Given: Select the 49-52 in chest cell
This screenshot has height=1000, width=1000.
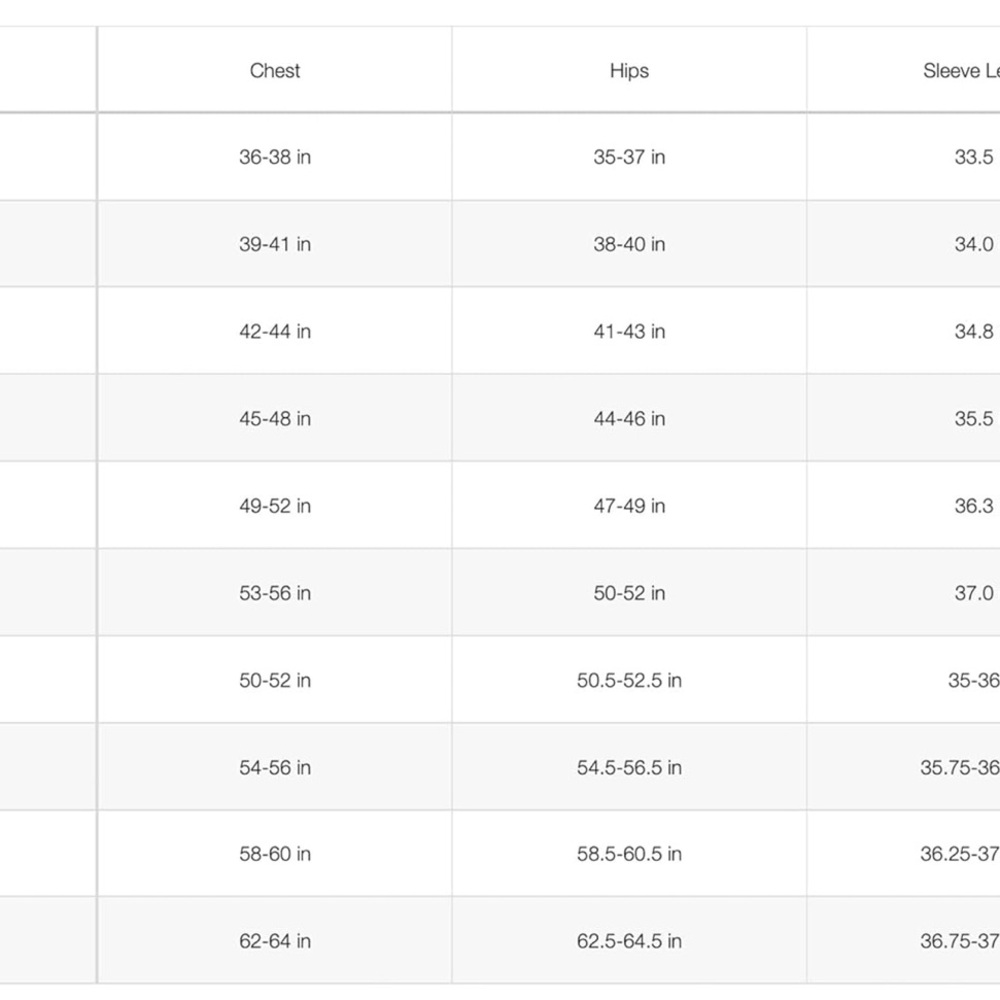Looking at the screenshot, I should (275, 506).
